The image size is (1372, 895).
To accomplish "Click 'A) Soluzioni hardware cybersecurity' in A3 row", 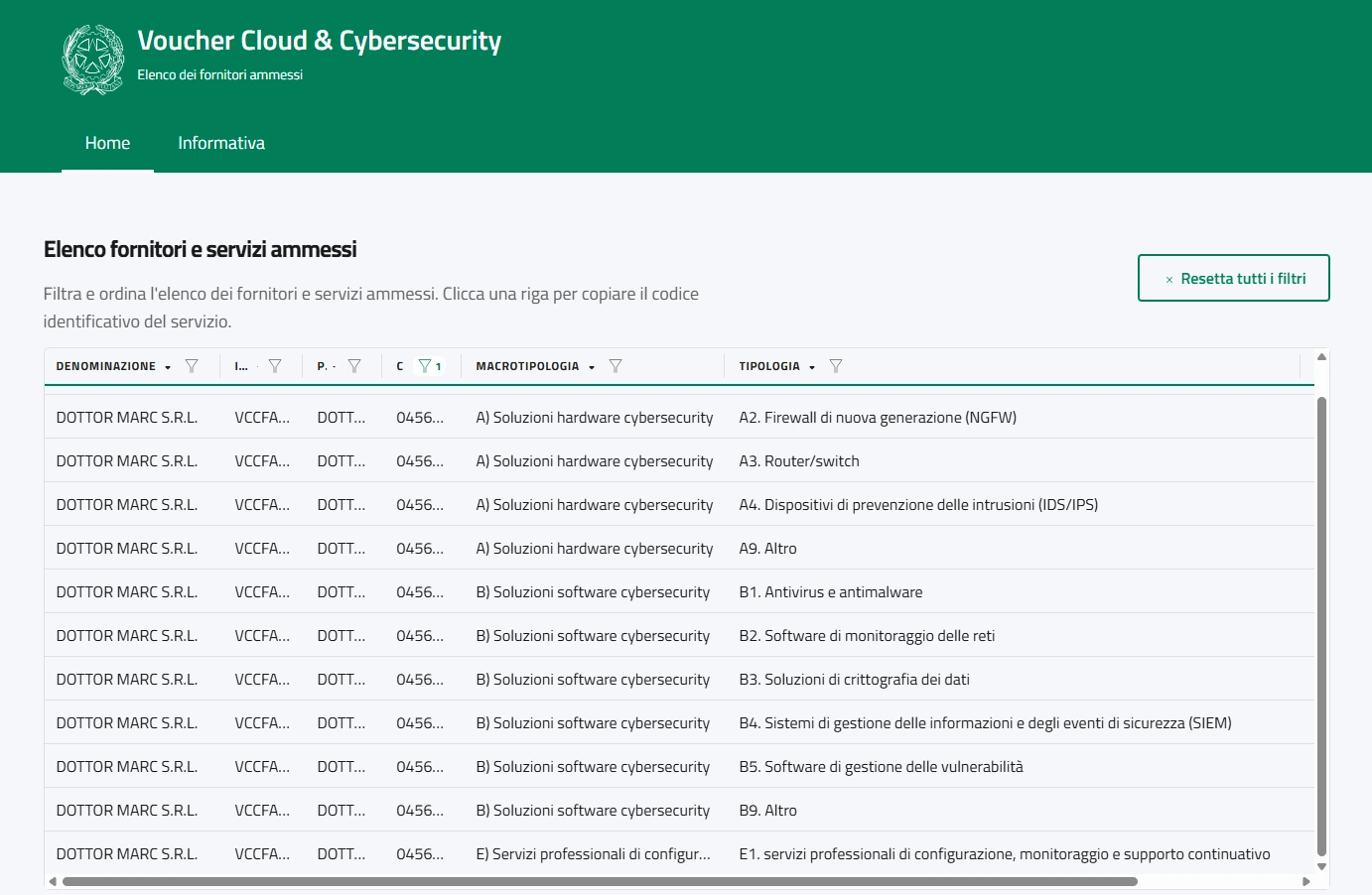I will coord(595,461).
